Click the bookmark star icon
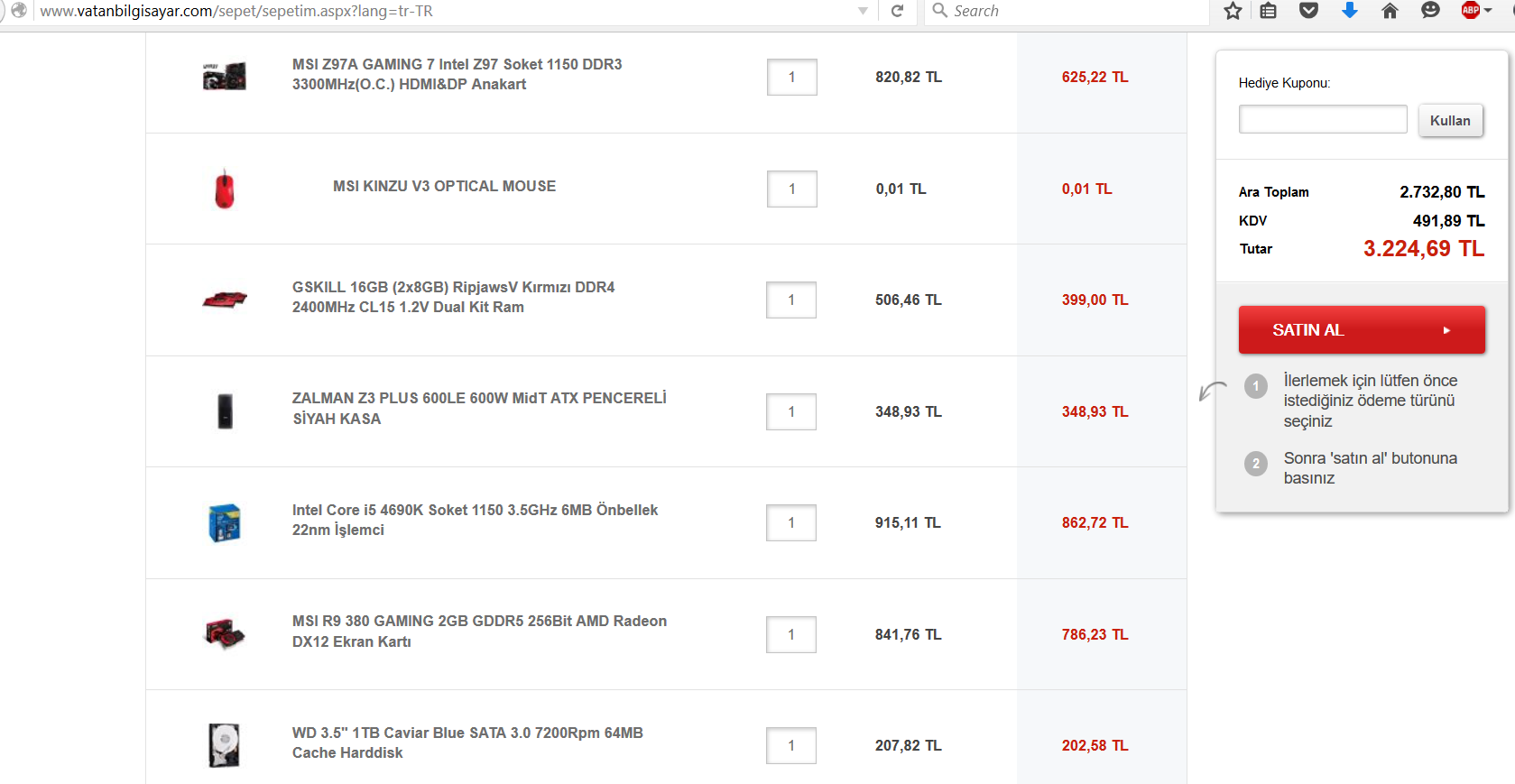Image resolution: width=1515 pixels, height=784 pixels. point(1233,11)
